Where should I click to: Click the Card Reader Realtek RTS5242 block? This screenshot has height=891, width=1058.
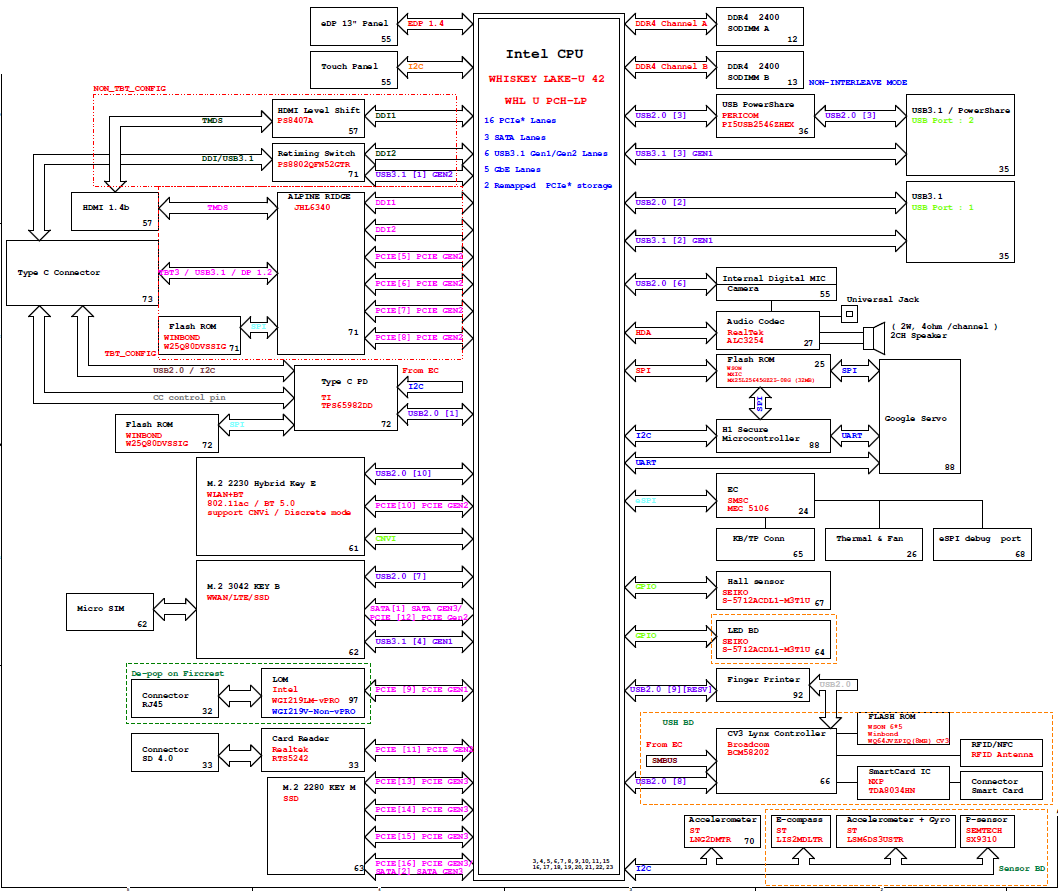313,750
